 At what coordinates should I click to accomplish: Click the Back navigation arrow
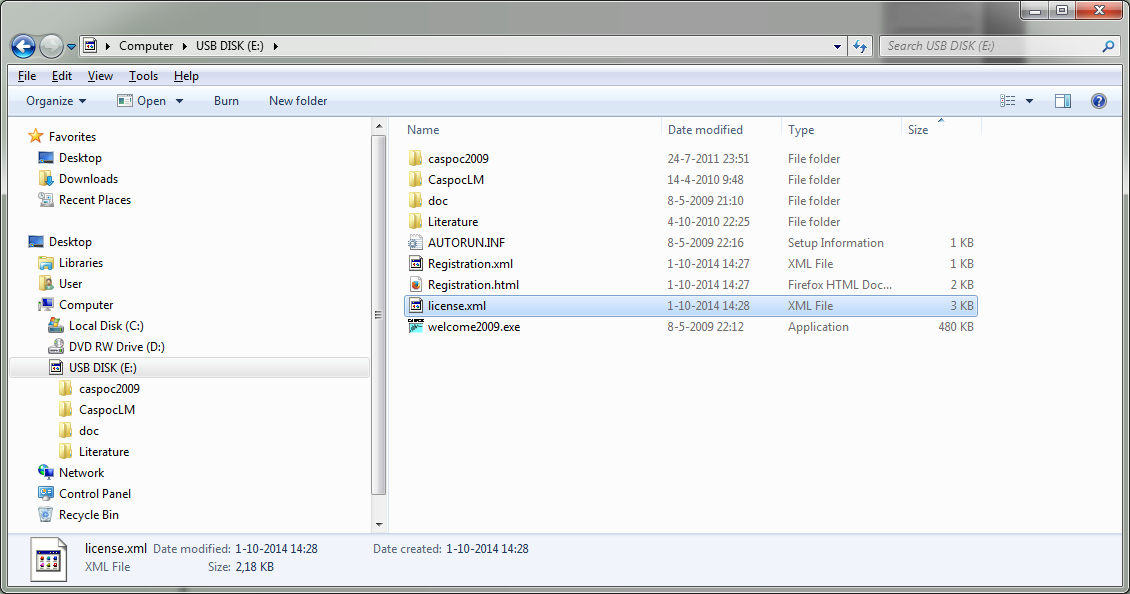[23, 46]
